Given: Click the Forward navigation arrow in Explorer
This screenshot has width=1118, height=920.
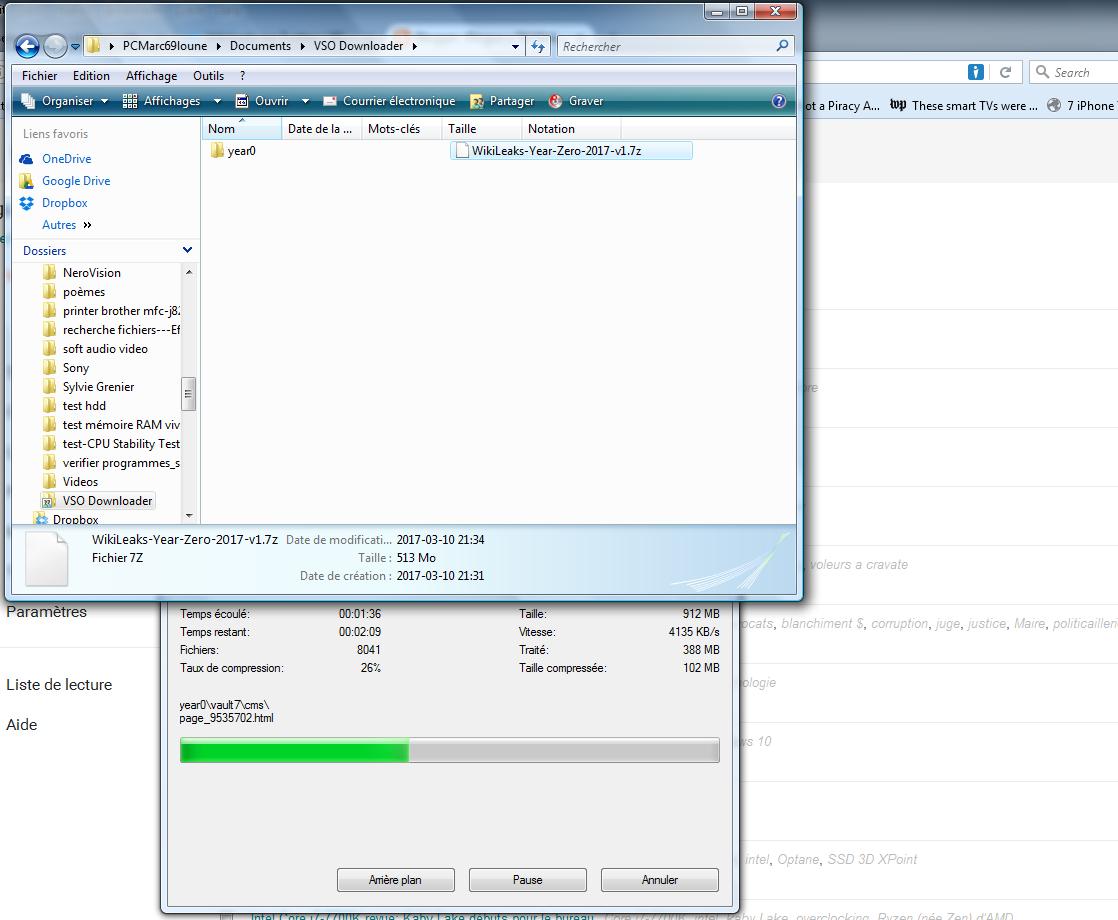Looking at the screenshot, I should coord(55,46).
